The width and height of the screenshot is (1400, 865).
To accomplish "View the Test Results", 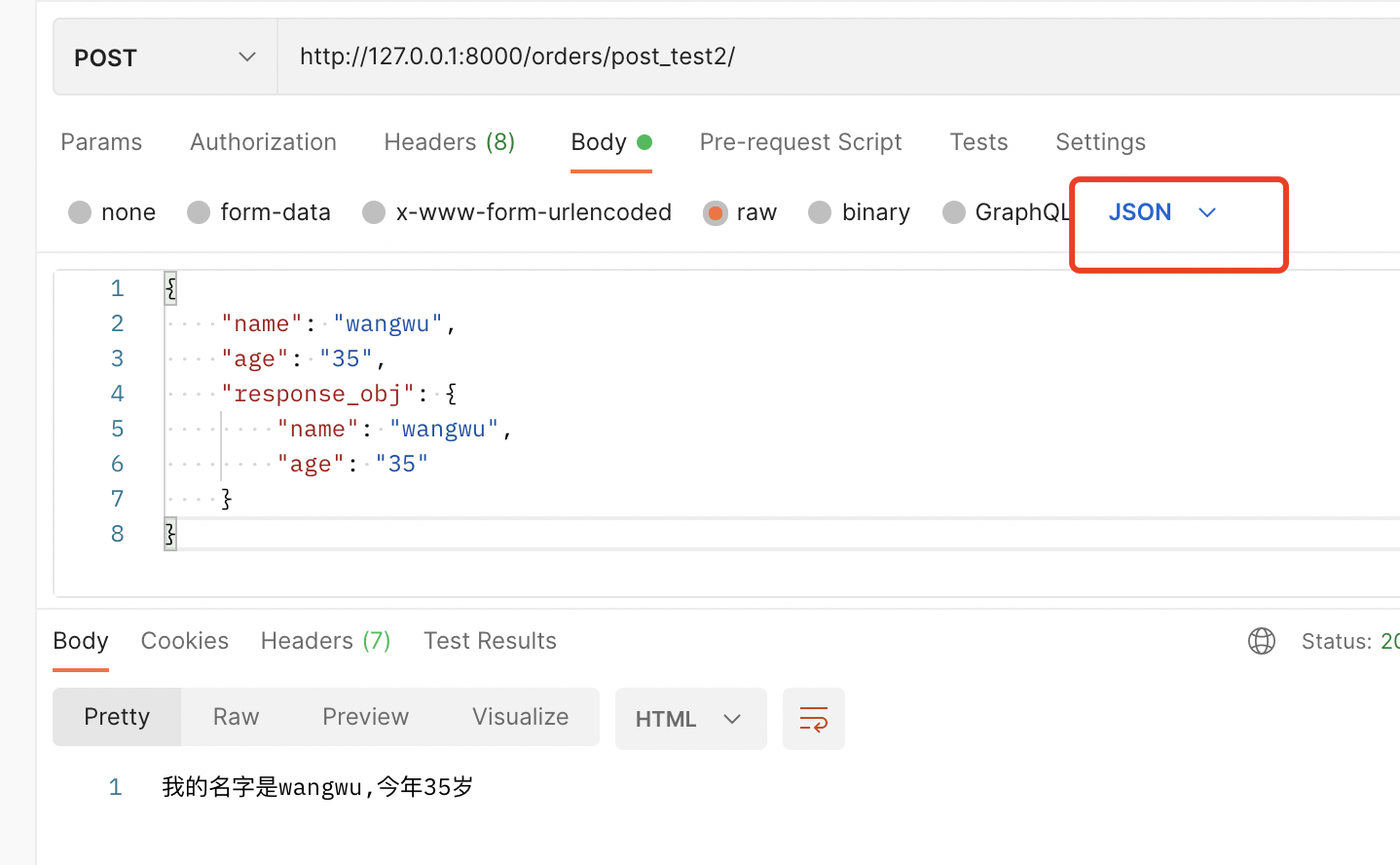I will click(490, 640).
